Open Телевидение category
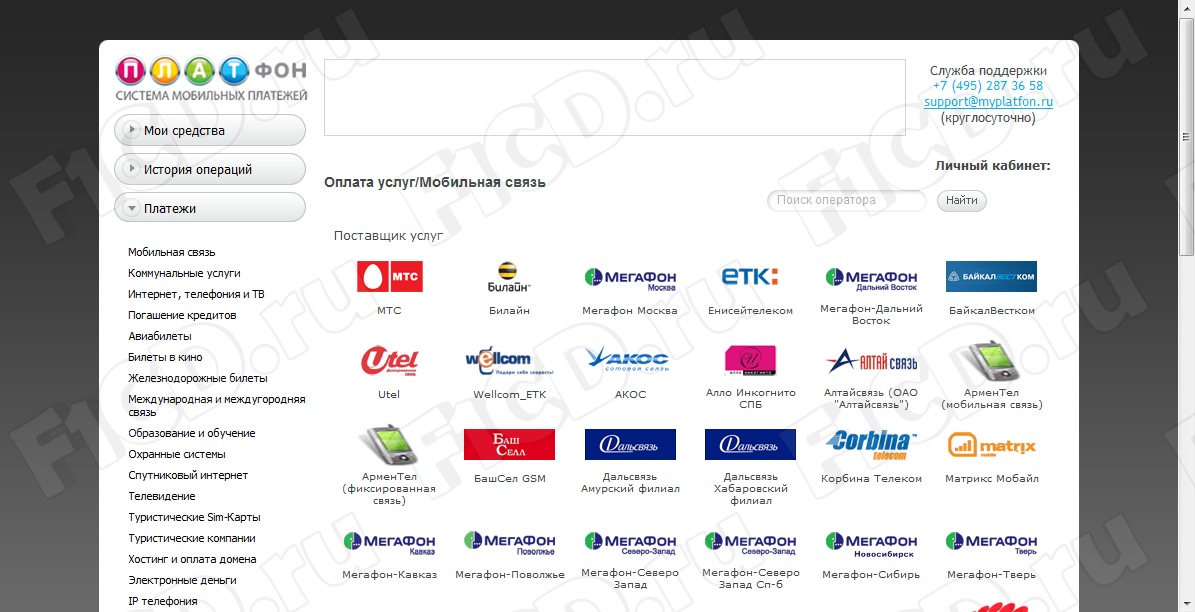Image resolution: width=1195 pixels, height=612 pixels. click(x=162, y=496)
